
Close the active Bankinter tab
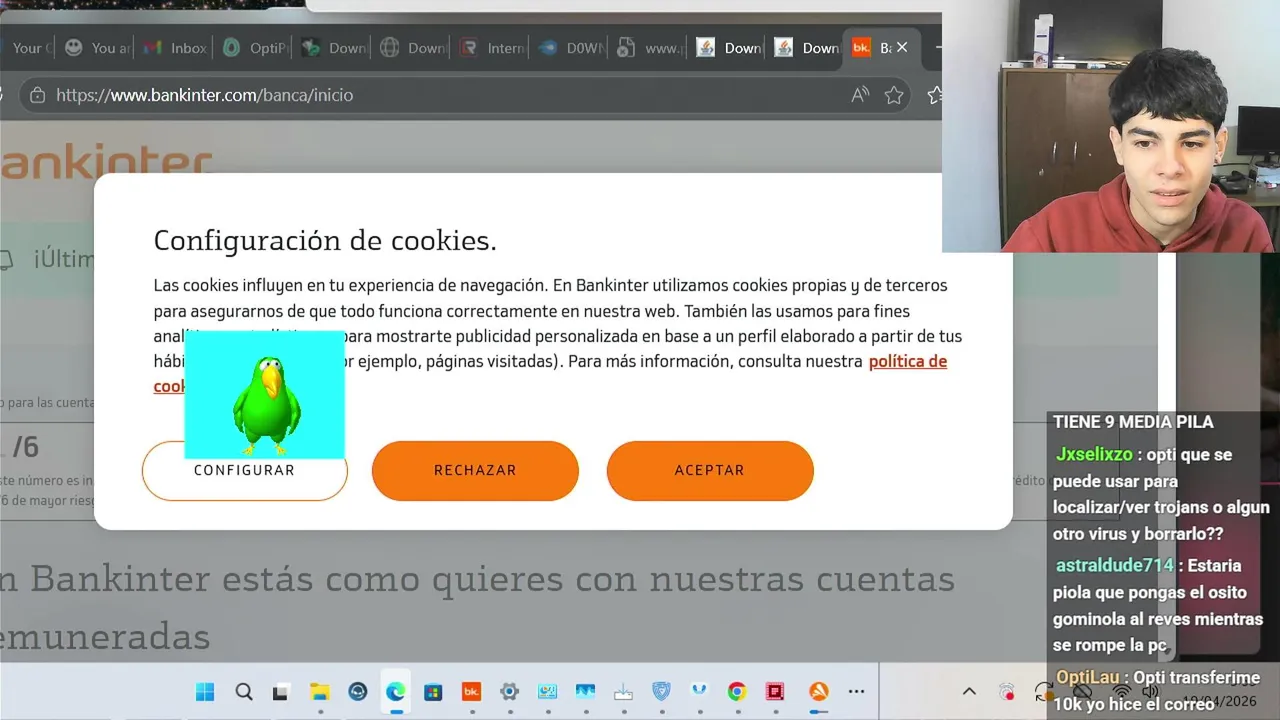click(902, 47)
